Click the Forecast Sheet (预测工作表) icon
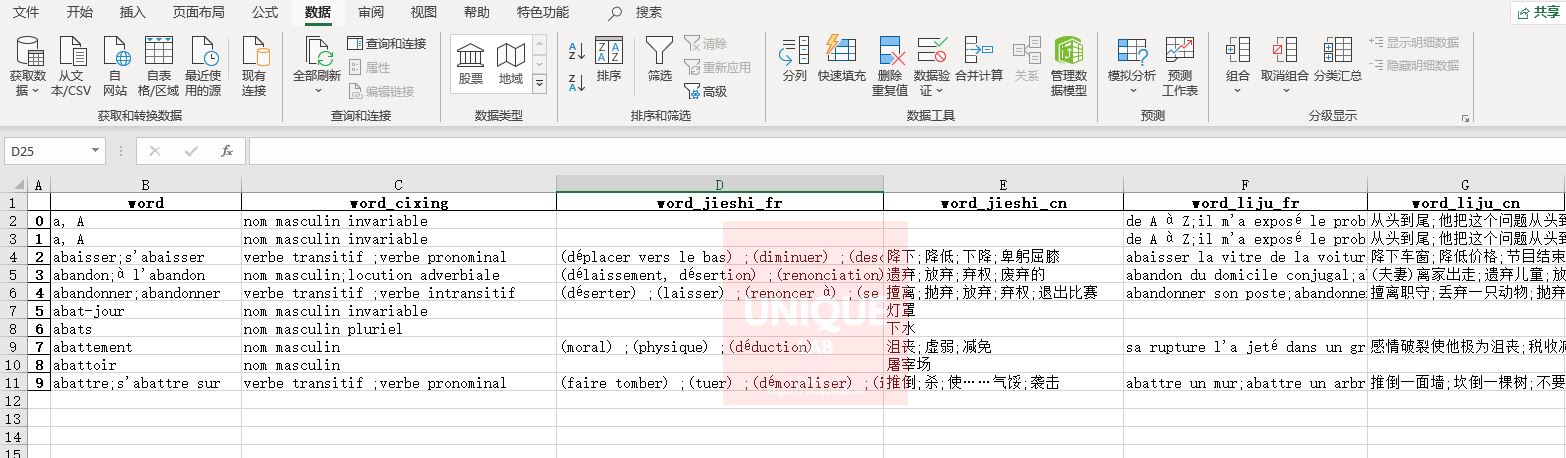This screenshot has width=1566, height=458. tap(1179, 52)
